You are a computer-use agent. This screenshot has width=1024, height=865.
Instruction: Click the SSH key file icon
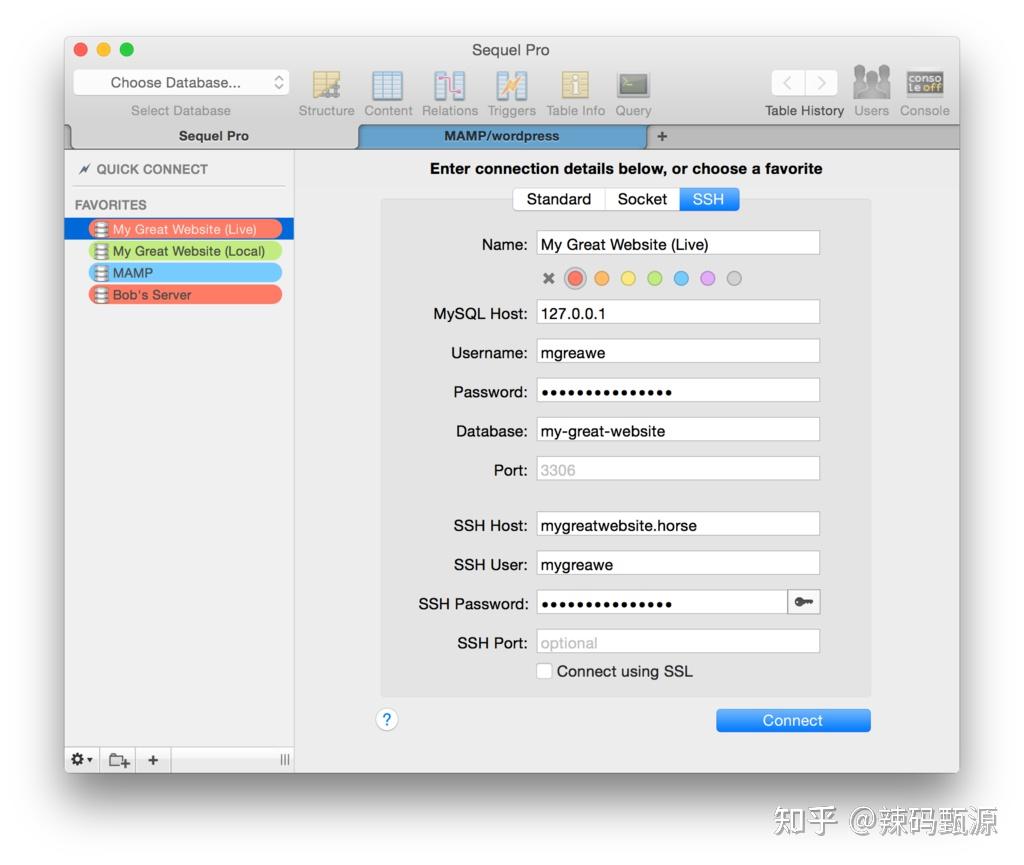tap(803, 601)
